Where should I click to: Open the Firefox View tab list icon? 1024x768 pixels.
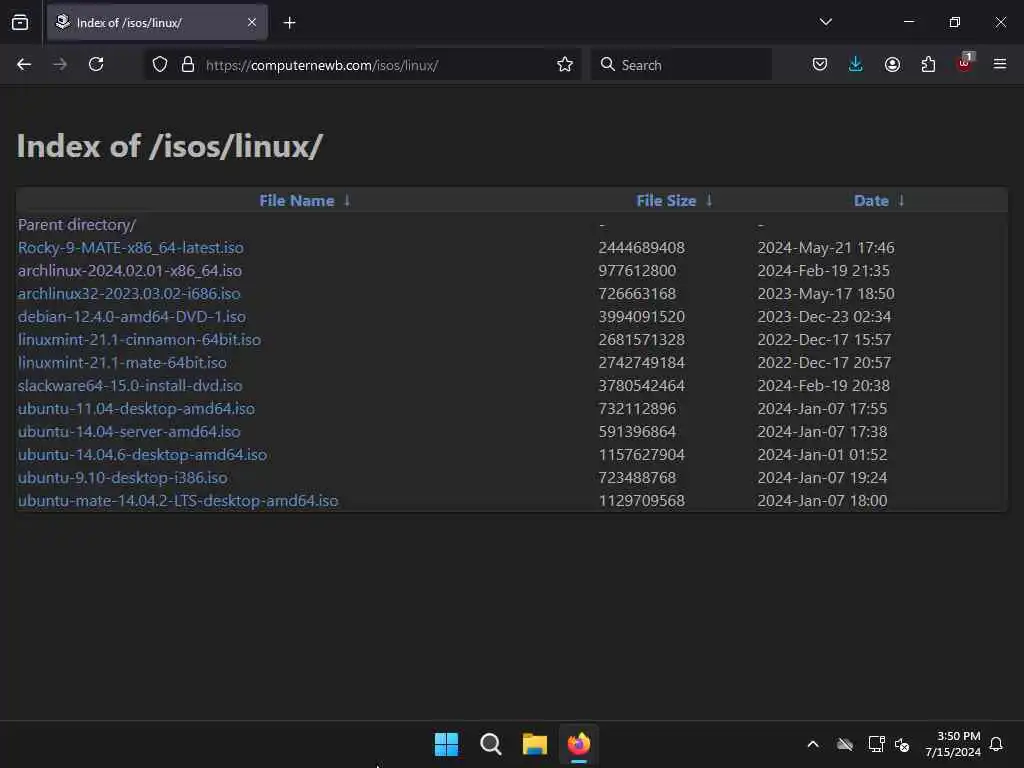coord(20,22)
